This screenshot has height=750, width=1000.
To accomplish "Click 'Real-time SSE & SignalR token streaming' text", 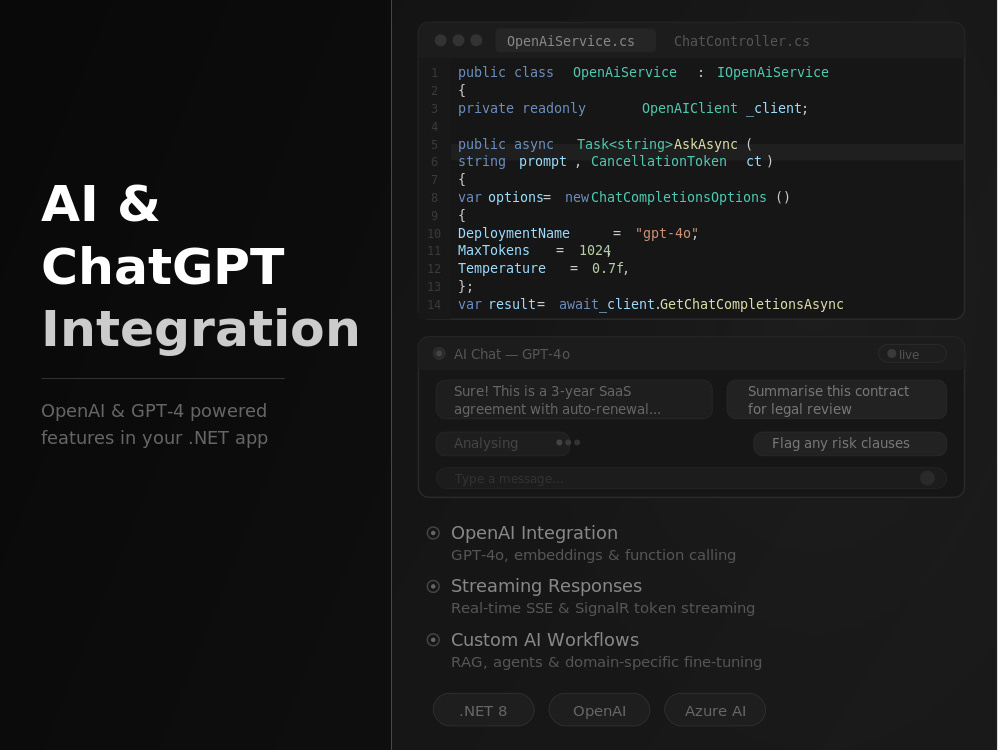I will [603, 608].
